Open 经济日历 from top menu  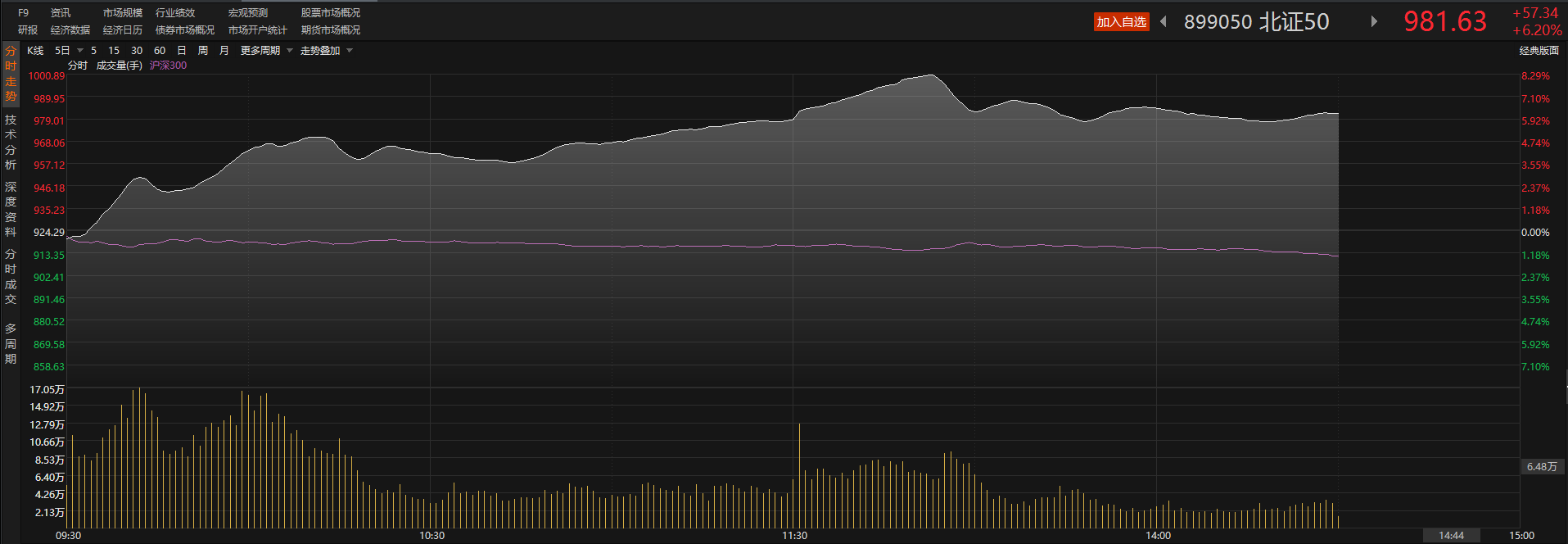(122, 30)
